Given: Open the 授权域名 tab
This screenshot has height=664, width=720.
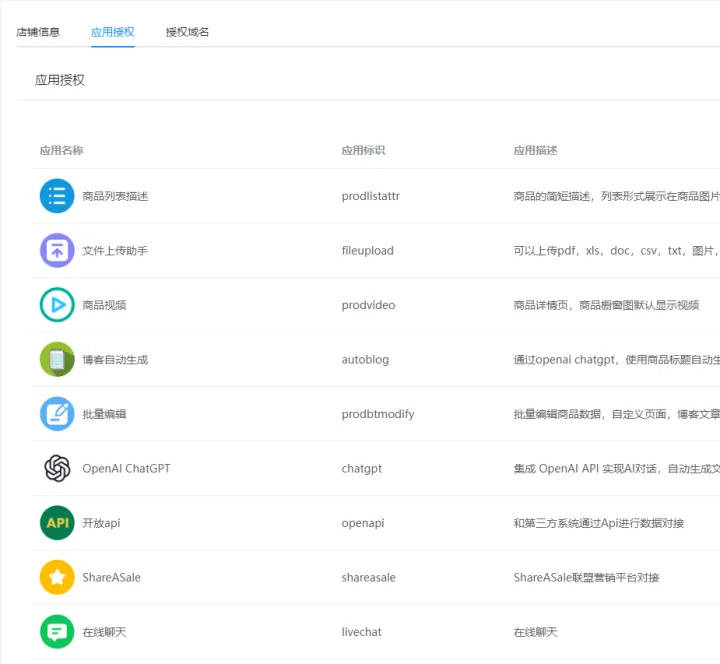Looking at the screenshot, I should tap(187, 32).
